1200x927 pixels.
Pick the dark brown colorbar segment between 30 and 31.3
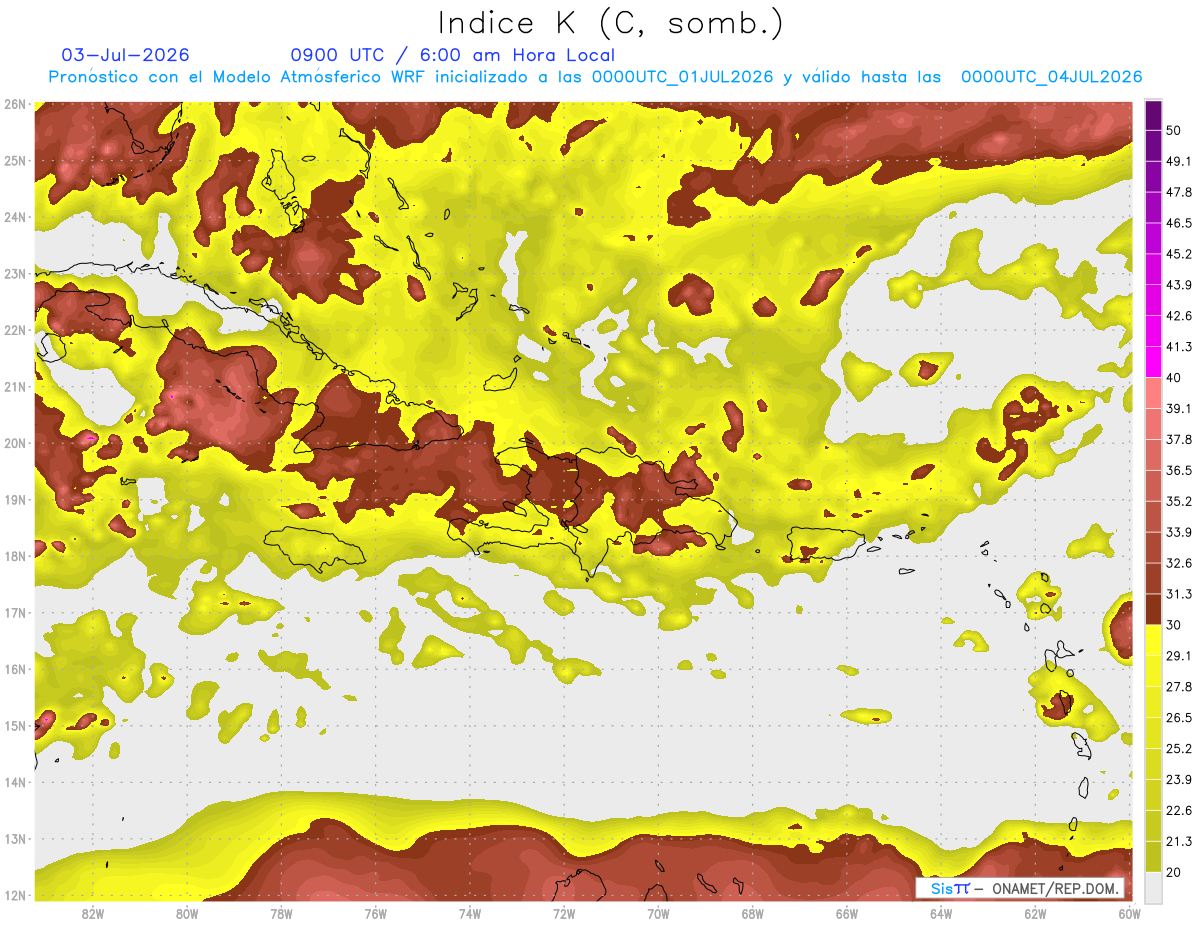coord(1154,609)
